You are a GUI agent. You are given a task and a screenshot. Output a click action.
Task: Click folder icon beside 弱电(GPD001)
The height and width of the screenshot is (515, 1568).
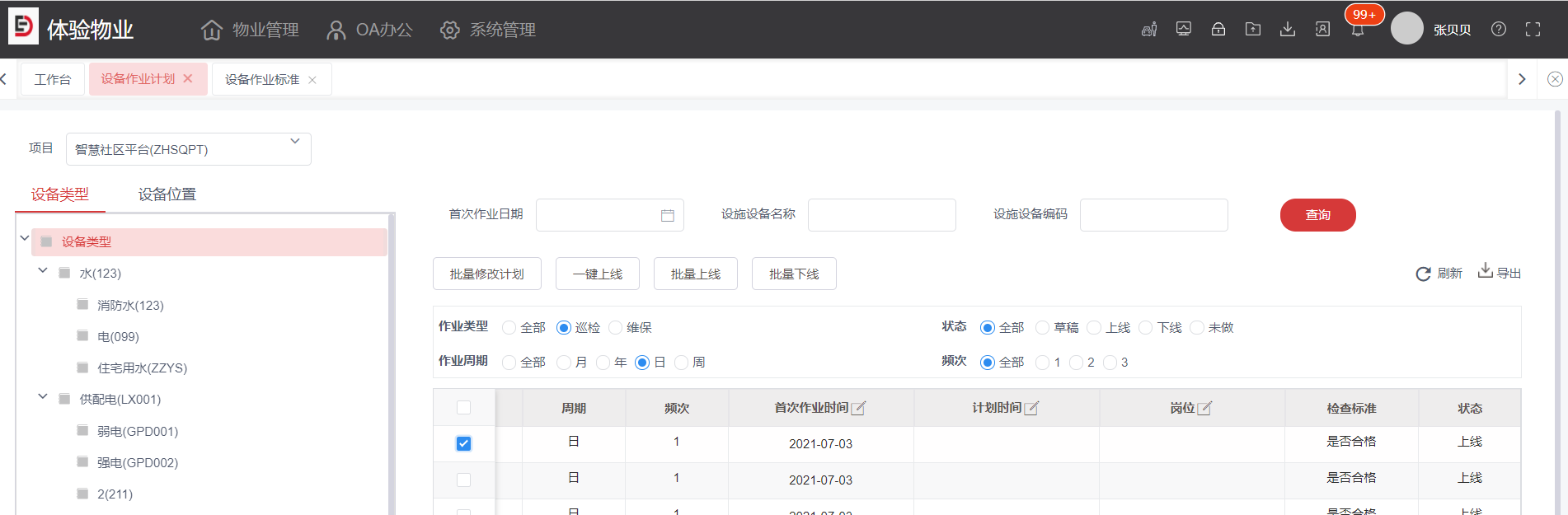[82, 430]
